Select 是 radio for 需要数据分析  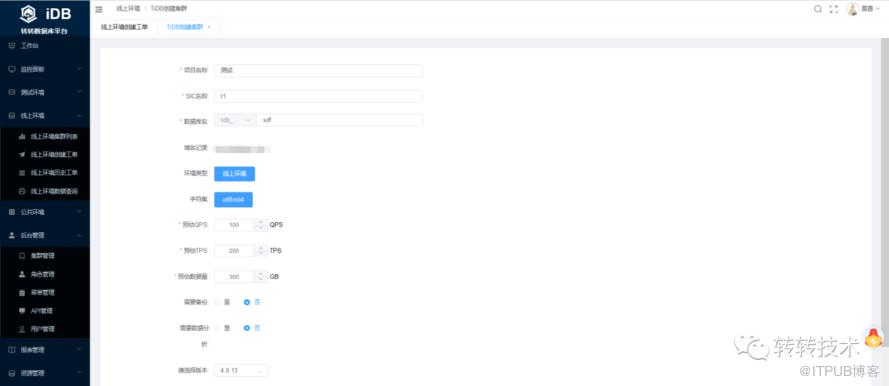point(217,328)
